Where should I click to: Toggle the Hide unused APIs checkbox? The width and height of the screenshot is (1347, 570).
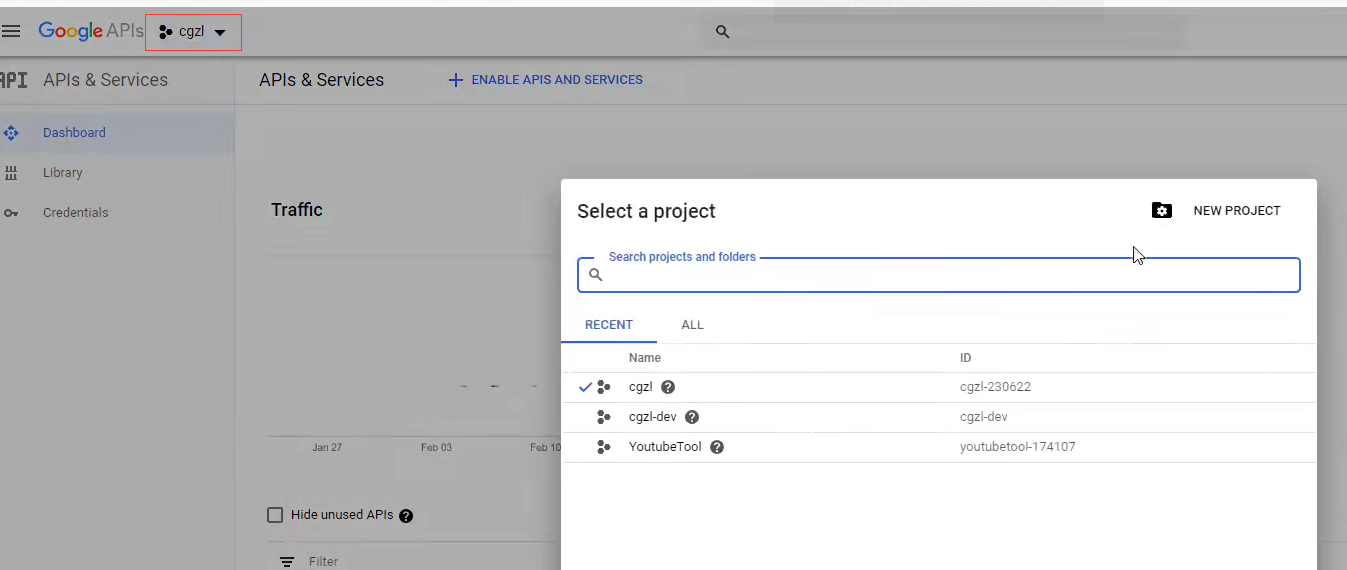(275, 515)
